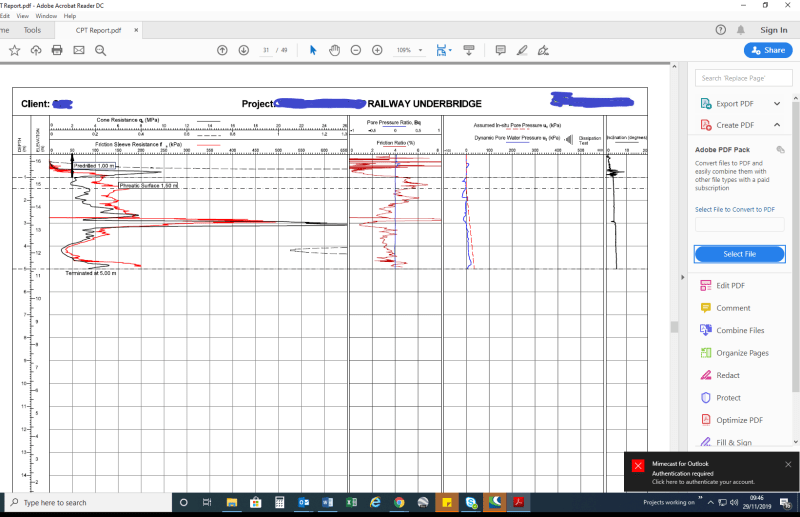Click the page number field showing 31
The width and height of the screenshot is (800, 517).
point(266,50)
